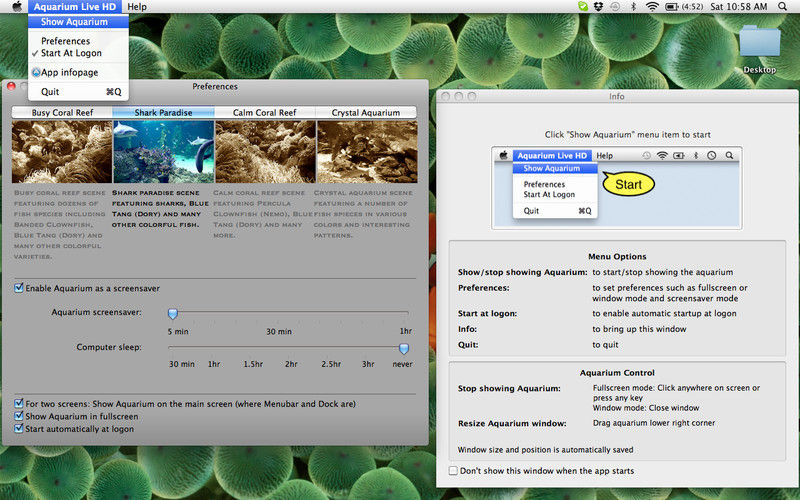The image size is (800, 500).
Task: Choose Quit from the app menu
Action: click(78, 92)
